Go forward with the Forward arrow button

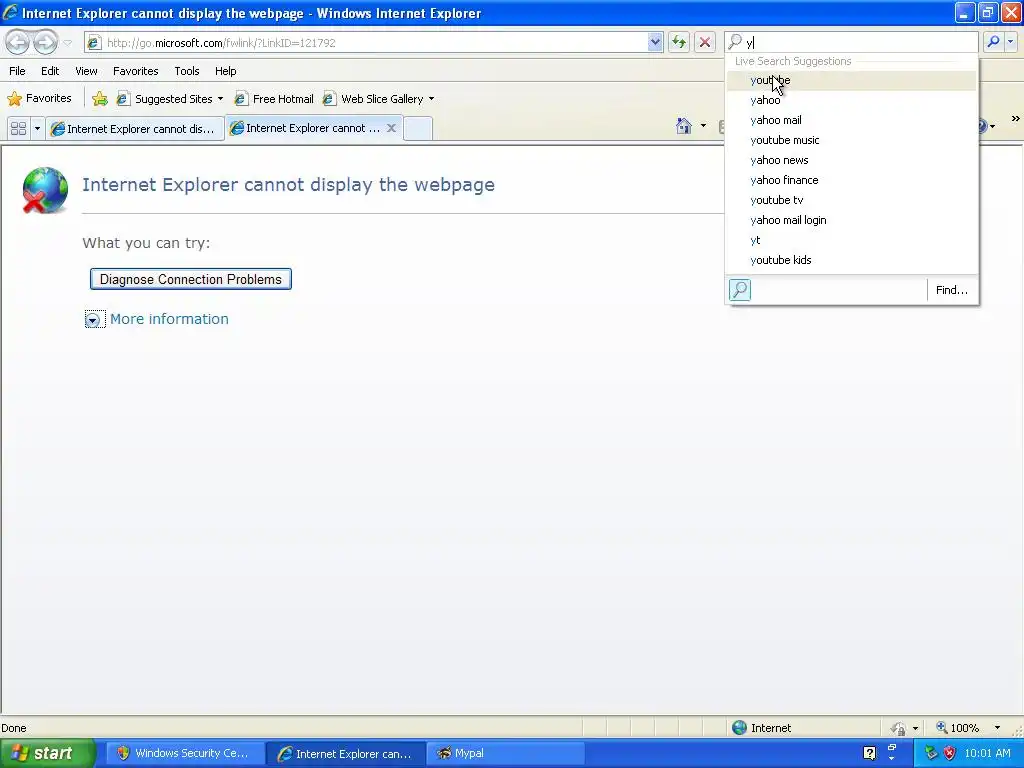pos(45,42)
